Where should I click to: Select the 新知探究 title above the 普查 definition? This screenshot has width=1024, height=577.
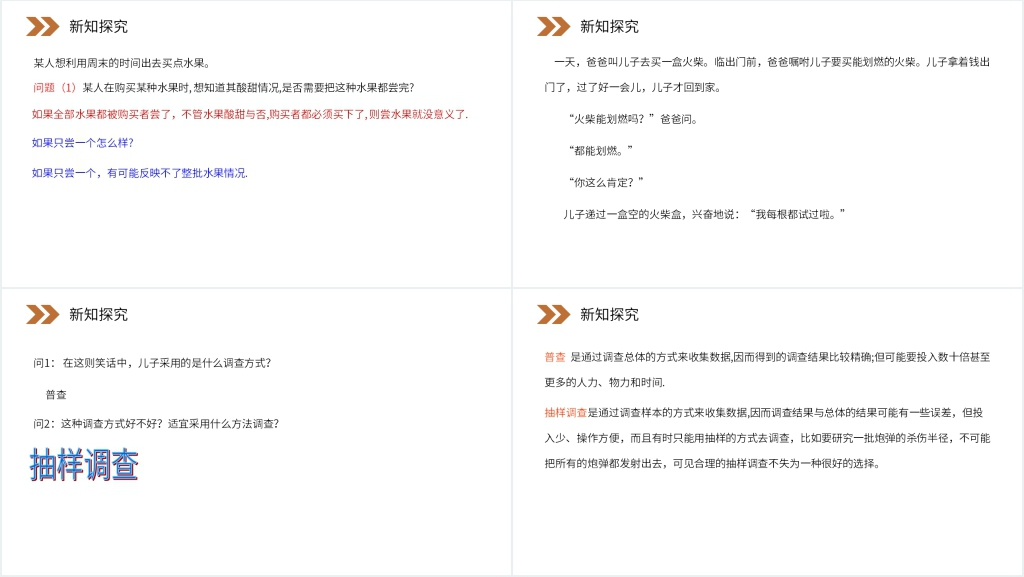tap(609, 315)
